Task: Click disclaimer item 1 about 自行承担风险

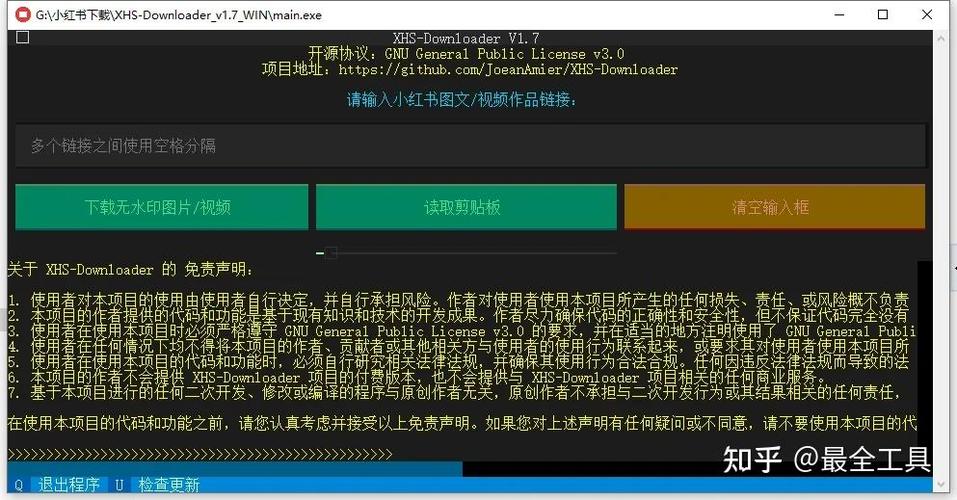Action: (458, 300)
